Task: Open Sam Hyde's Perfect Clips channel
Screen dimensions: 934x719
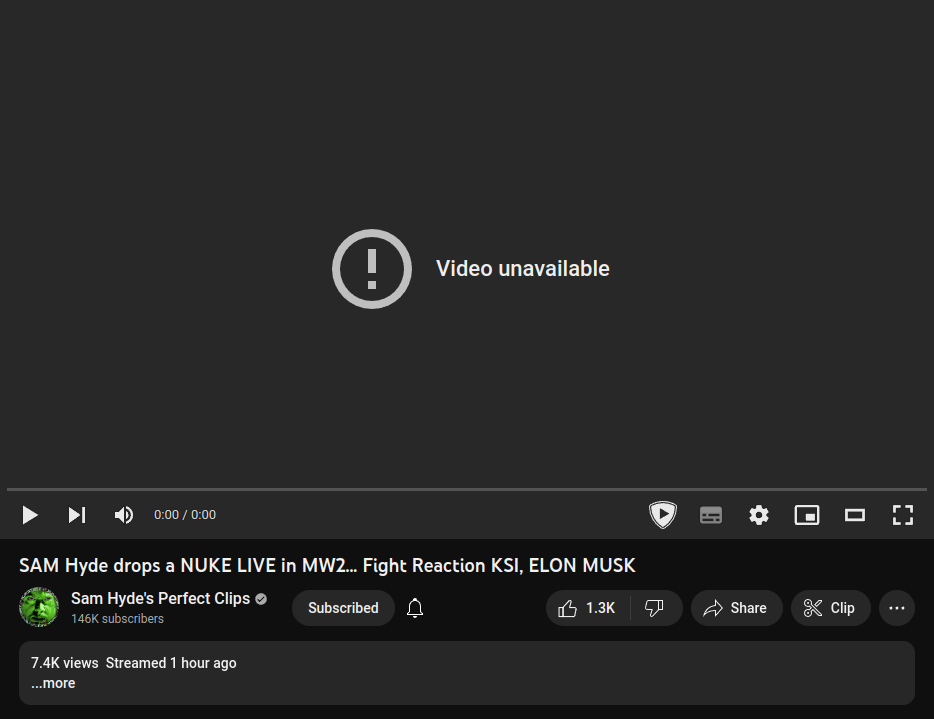Action: [160, 599]
